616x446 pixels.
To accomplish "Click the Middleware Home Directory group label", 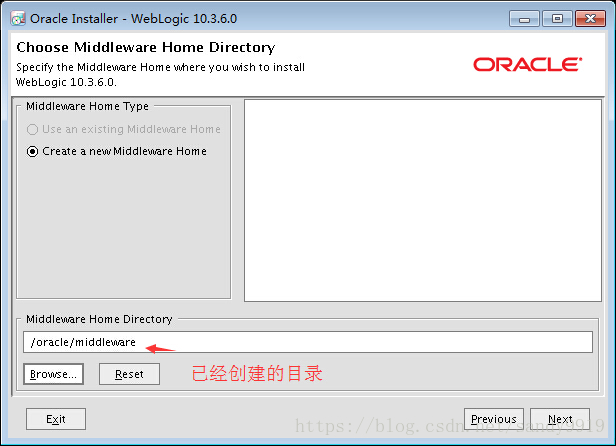I will tap(99, 319).
